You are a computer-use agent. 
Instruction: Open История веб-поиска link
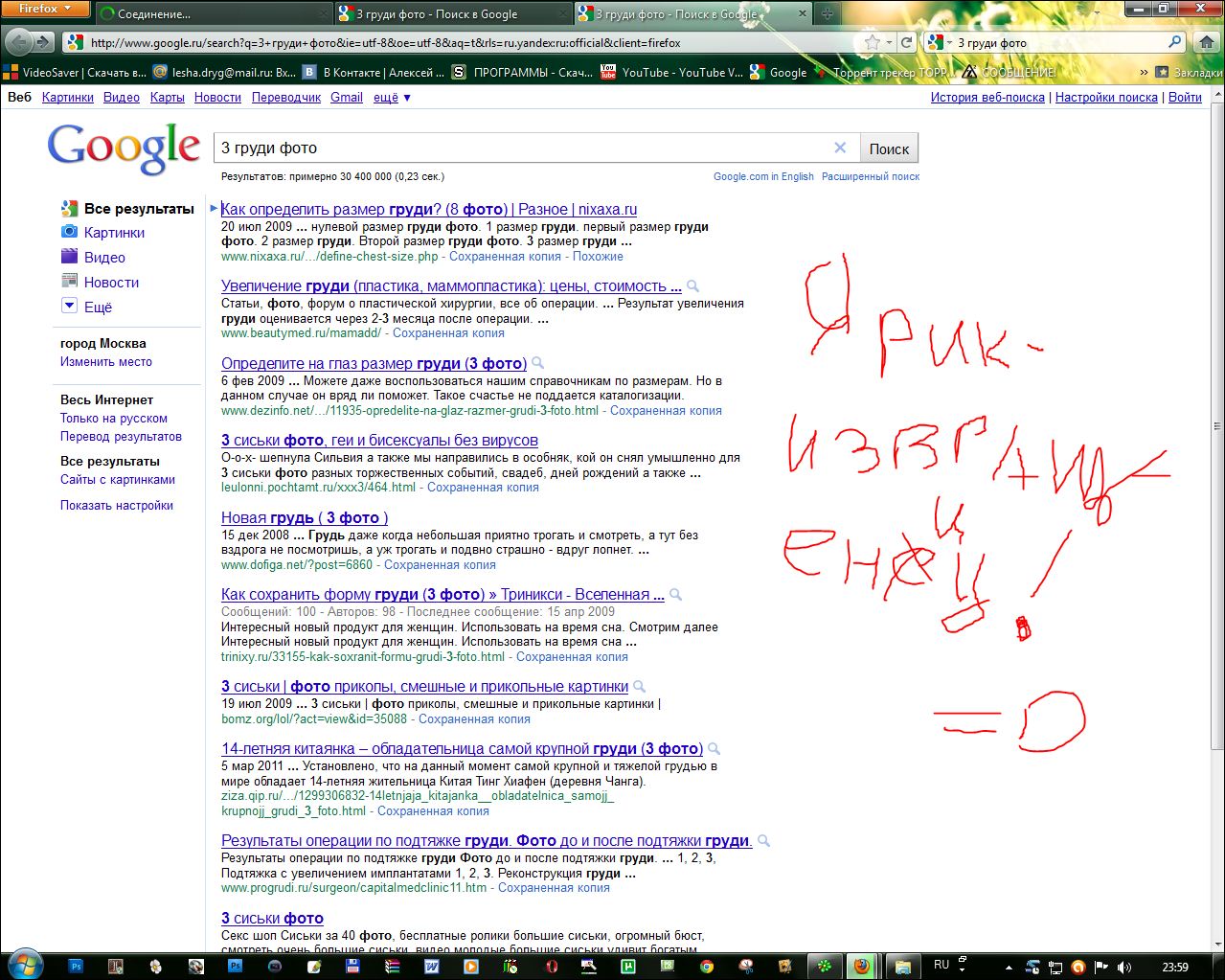(x=987, y=97)
